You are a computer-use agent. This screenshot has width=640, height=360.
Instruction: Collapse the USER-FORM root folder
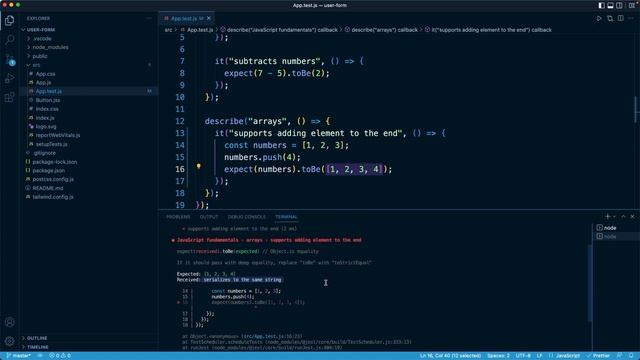pos(41,30)
